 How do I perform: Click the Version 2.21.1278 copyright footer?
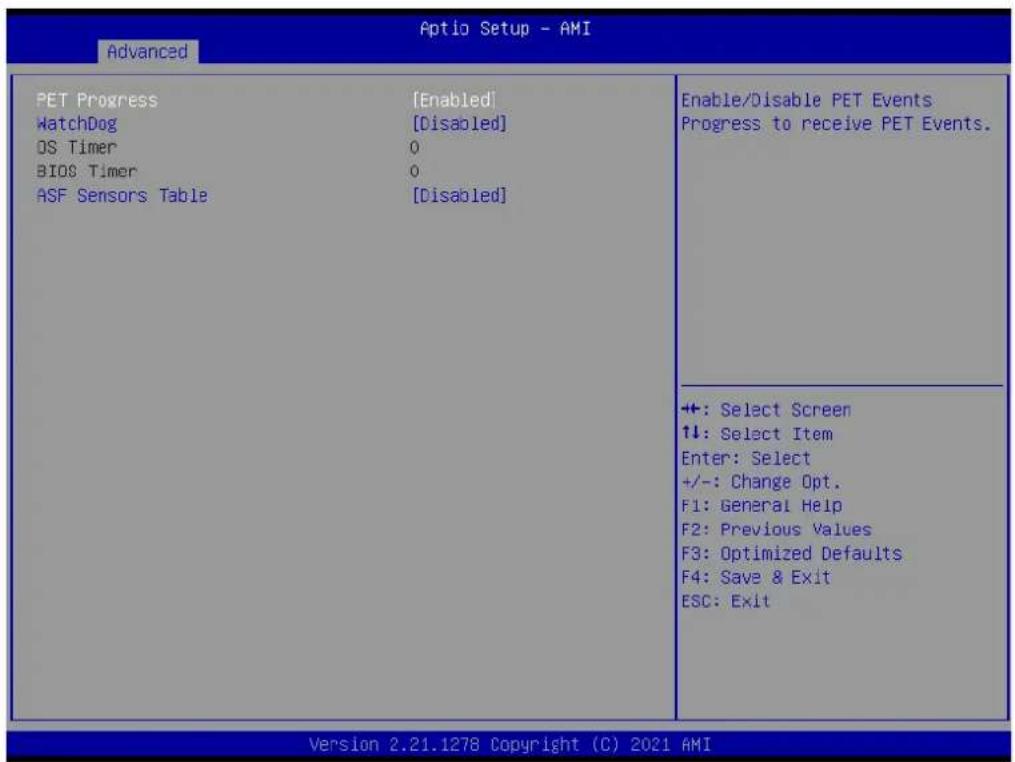(x=509, y=745)
